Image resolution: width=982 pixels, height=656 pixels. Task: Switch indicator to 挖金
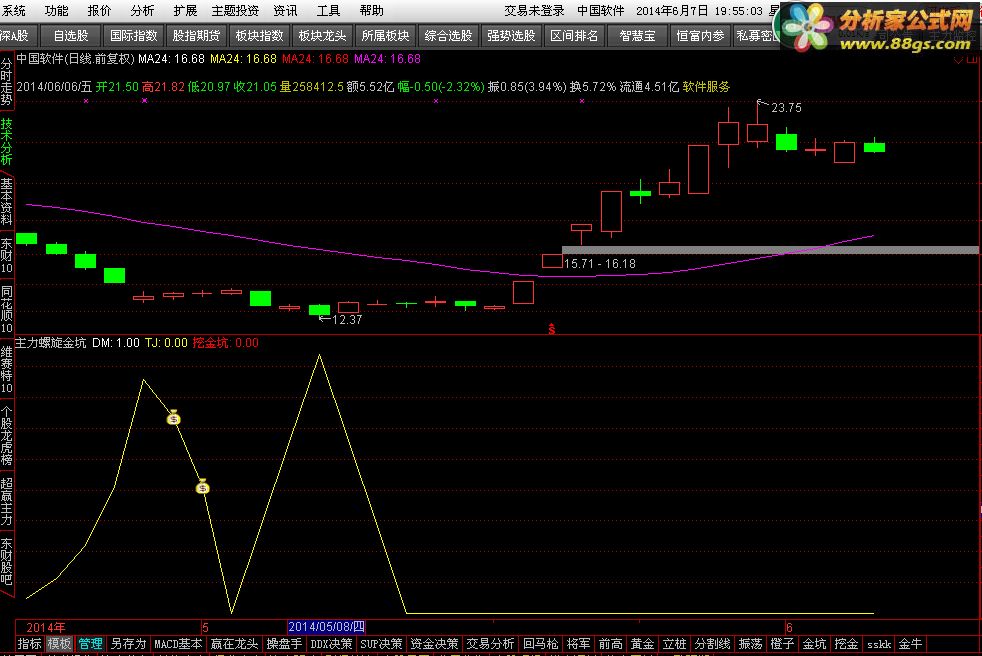[846, 643]
